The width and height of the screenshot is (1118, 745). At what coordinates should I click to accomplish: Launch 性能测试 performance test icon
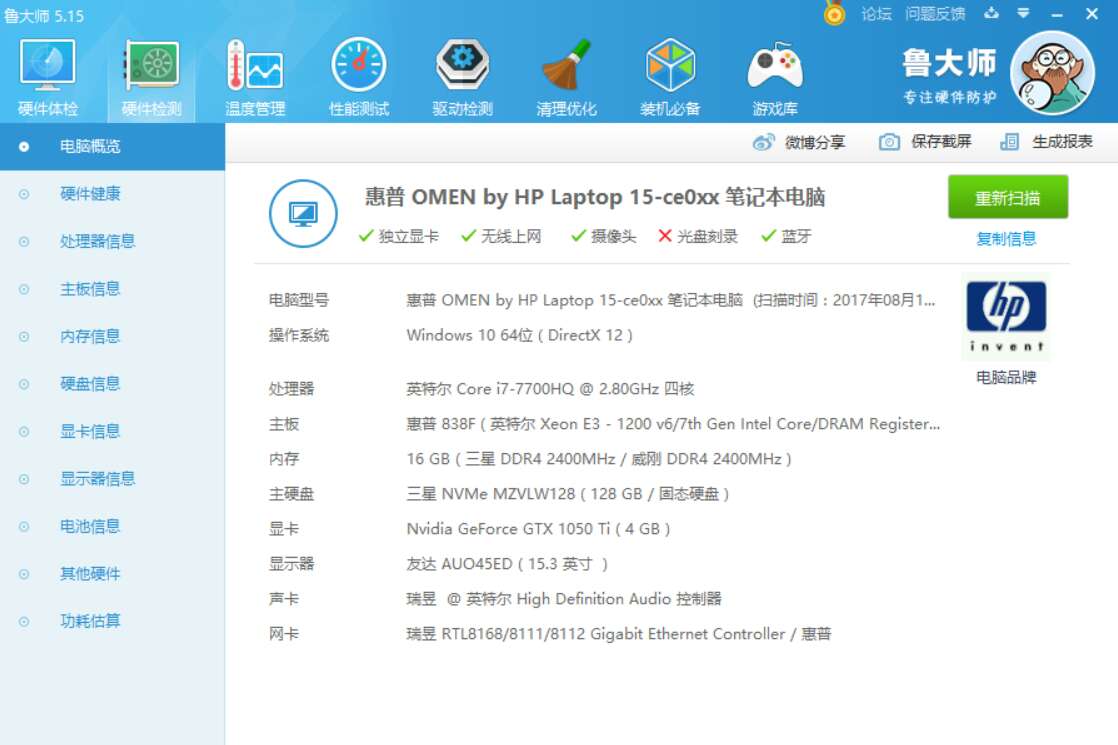point(359,77)
